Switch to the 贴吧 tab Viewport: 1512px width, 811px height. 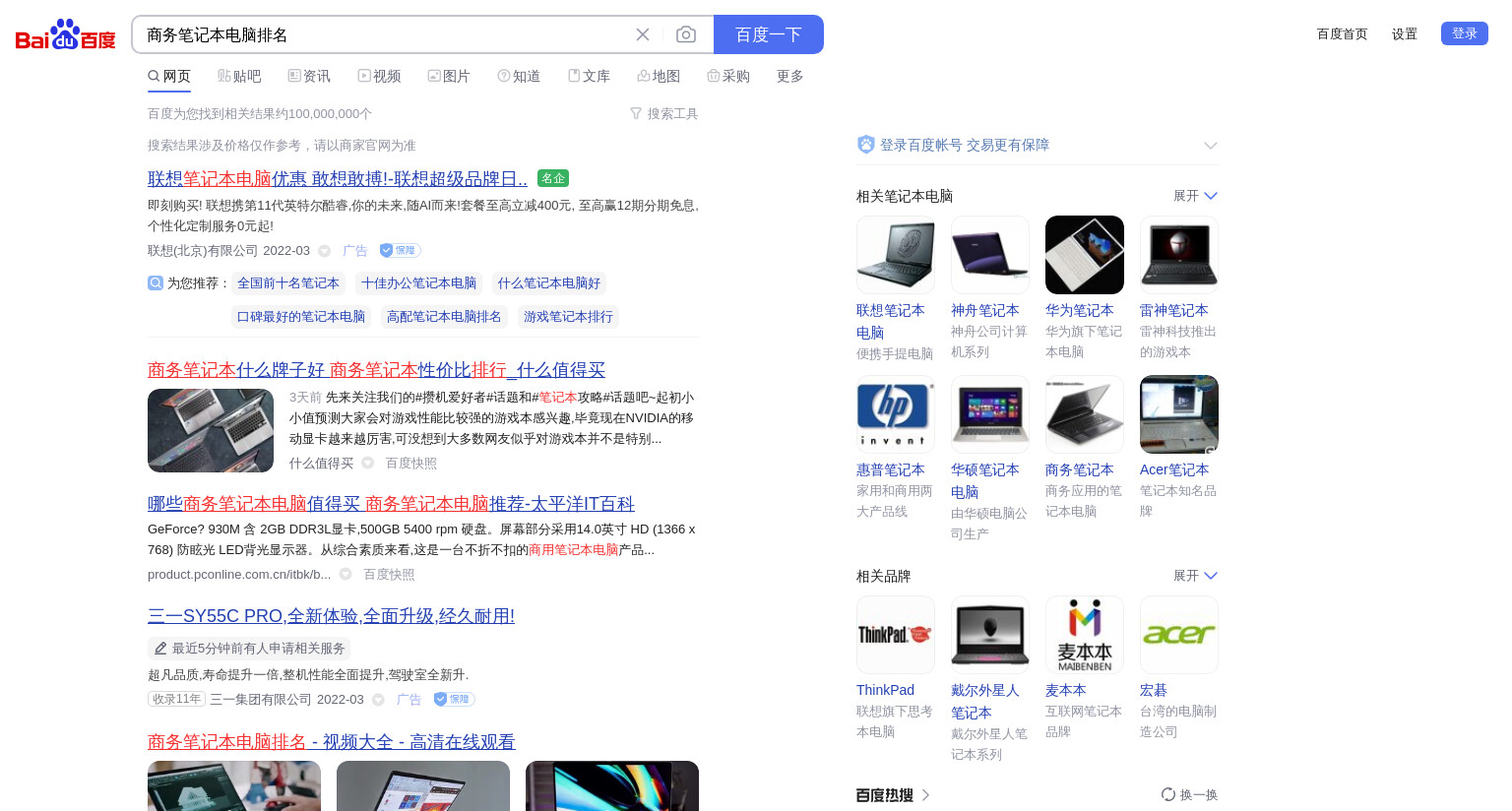click(239, 76)
